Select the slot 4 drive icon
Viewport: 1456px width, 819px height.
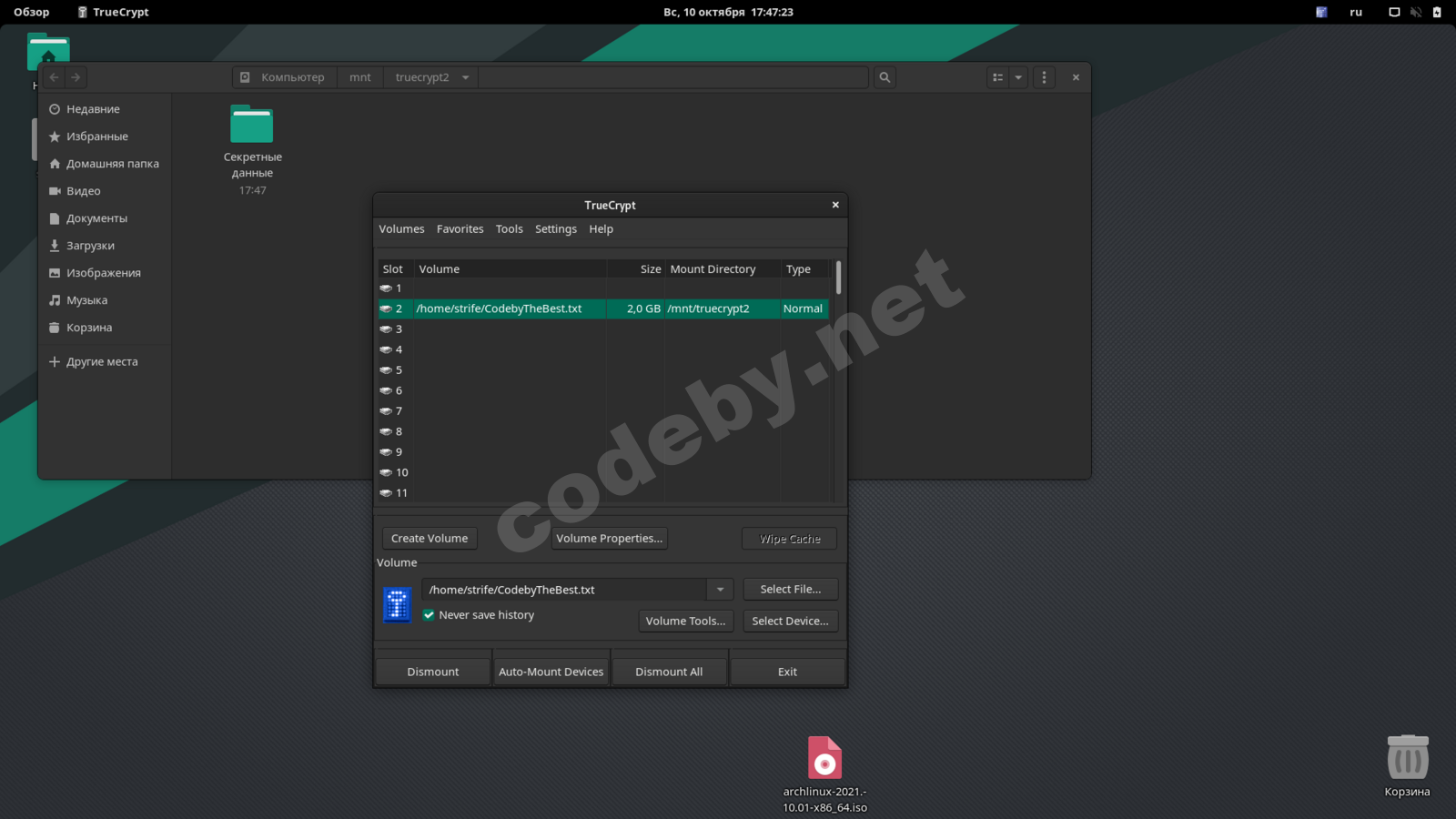click(x=386, y=349)
